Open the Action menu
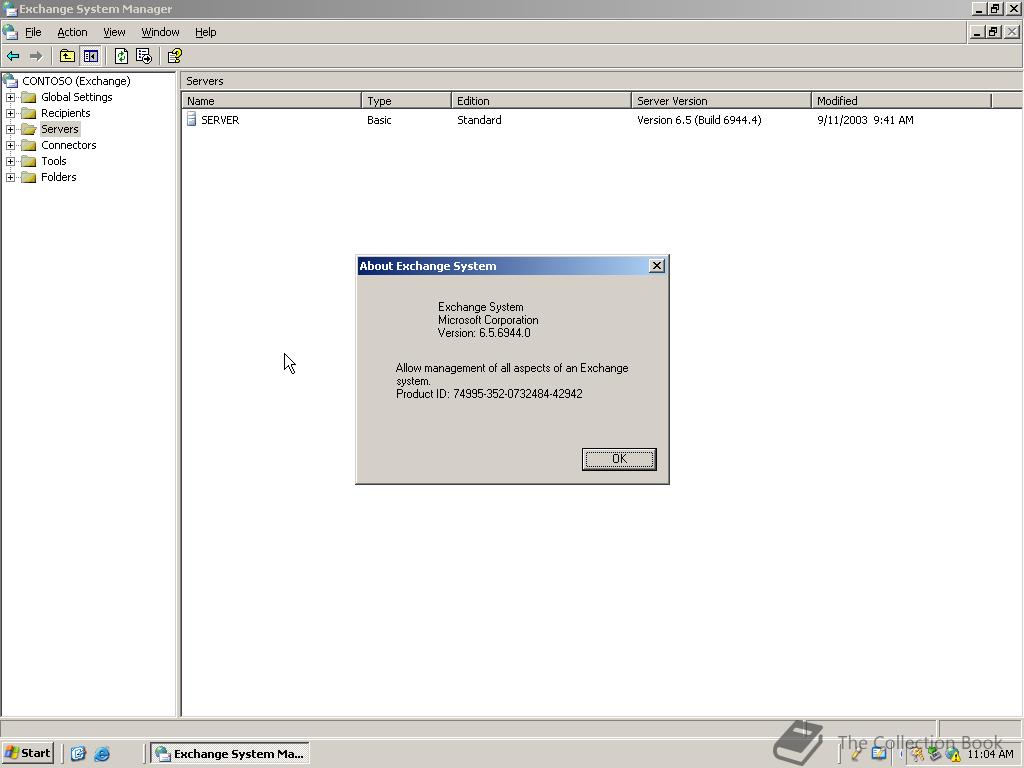This screenshot has width=1024, height=768. [72, 32]
